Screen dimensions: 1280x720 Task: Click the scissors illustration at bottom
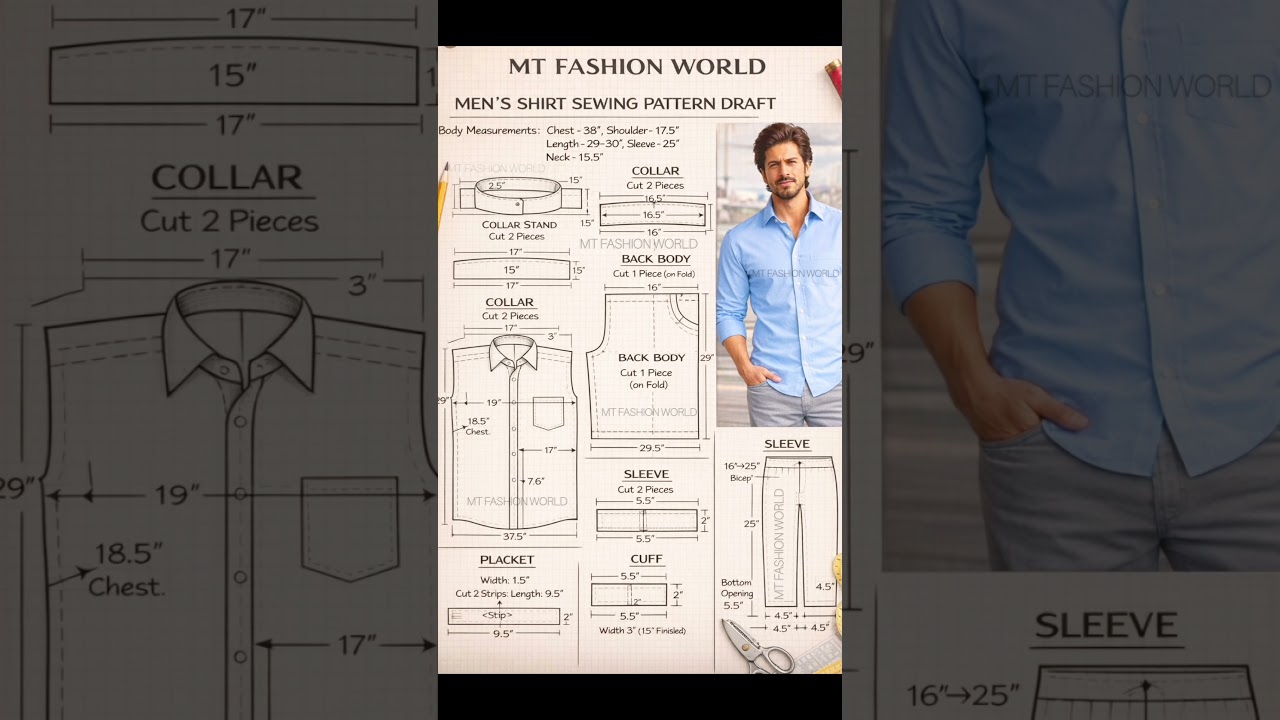756,646
